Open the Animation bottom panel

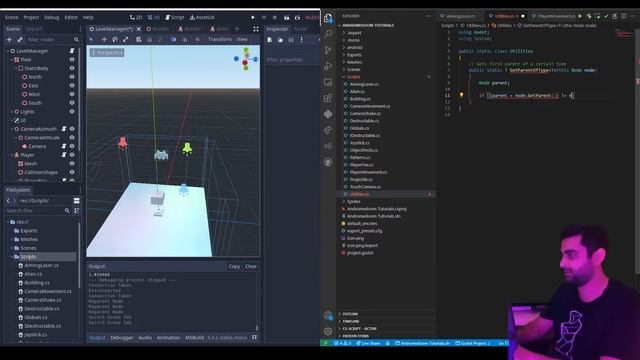pos(168,338)
